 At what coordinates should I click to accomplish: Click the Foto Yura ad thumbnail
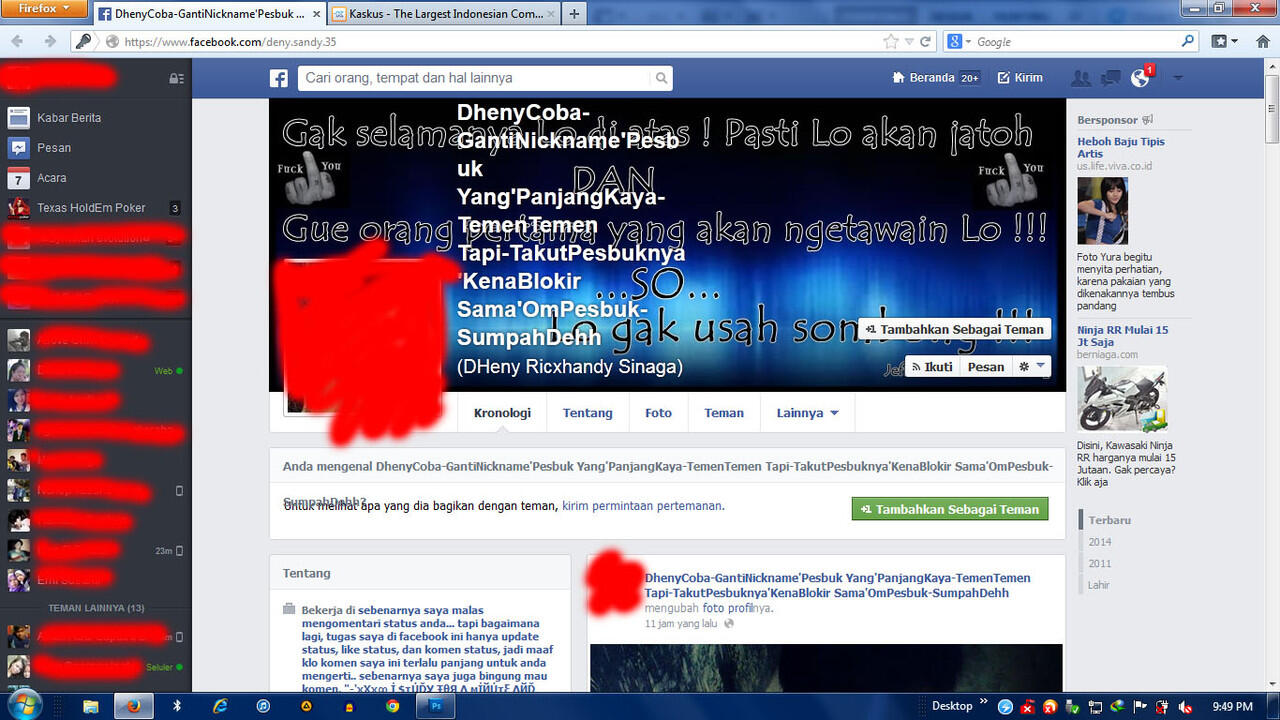1102,211
